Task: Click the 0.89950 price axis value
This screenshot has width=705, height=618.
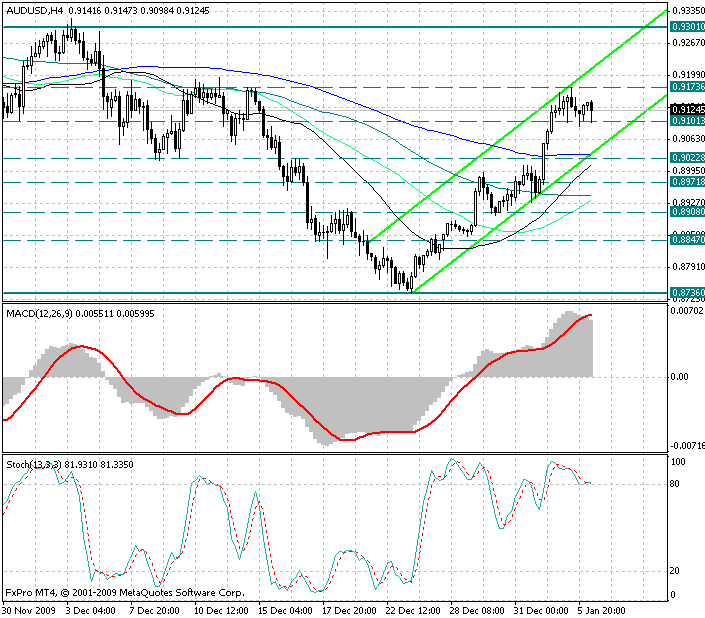Action: 687,171
